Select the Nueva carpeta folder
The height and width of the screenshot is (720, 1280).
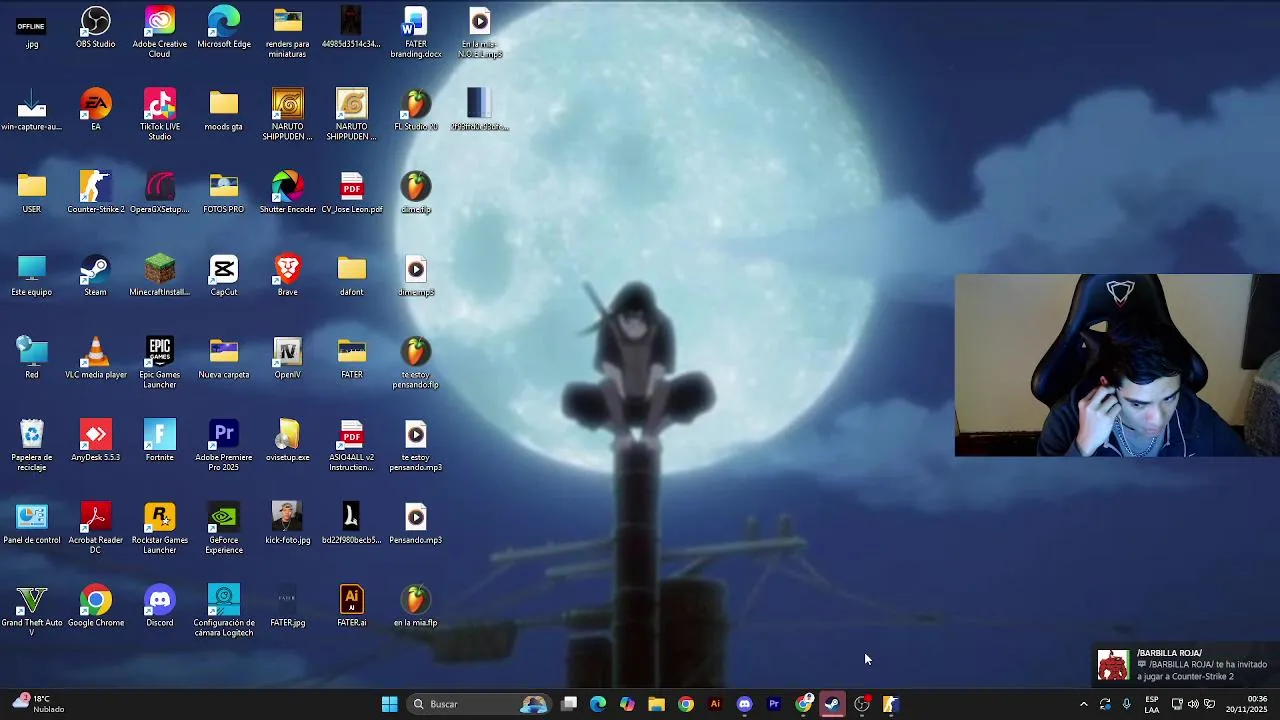(224, 359)
